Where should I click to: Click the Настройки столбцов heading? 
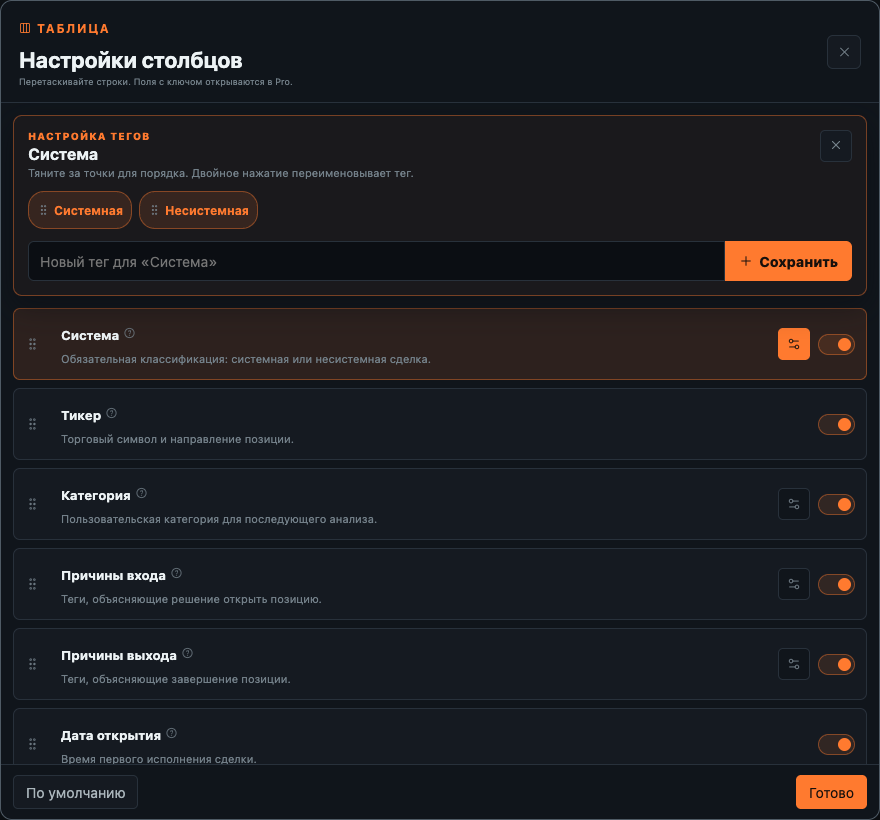point(131,60)
